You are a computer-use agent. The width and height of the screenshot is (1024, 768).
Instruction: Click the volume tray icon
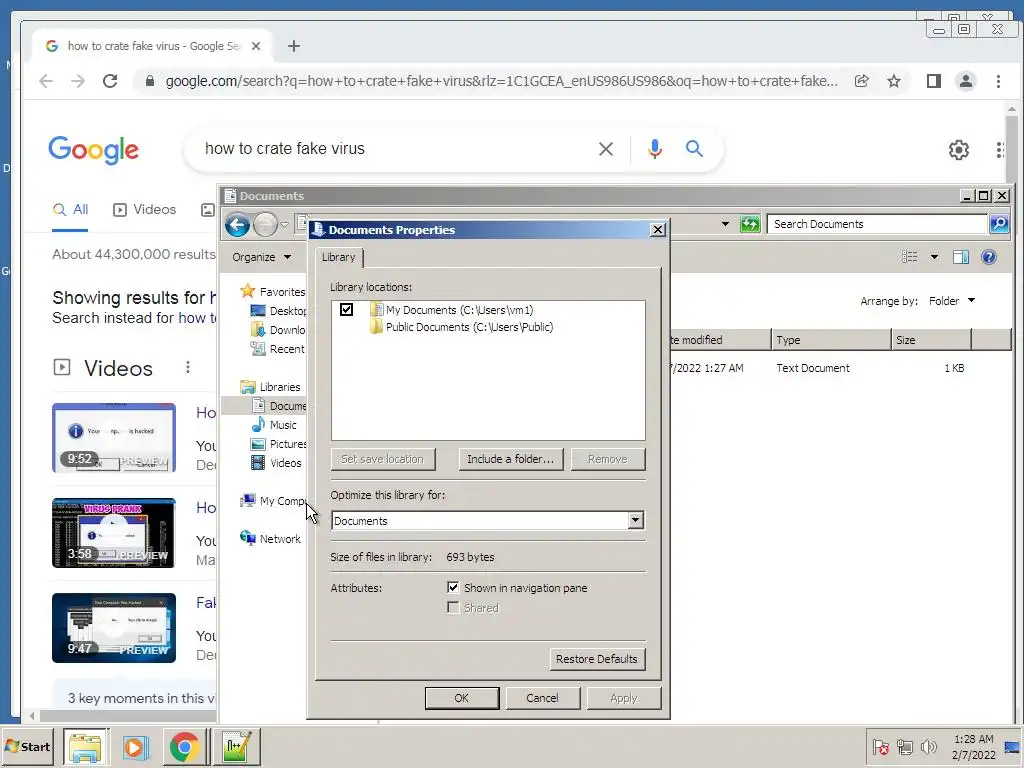point(928,747)
